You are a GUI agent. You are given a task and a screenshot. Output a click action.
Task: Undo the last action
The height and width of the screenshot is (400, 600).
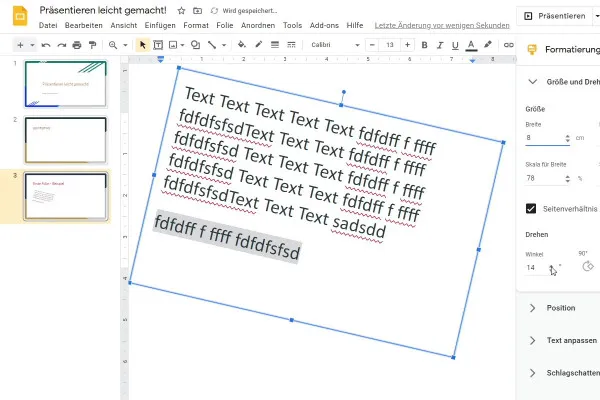46,45
